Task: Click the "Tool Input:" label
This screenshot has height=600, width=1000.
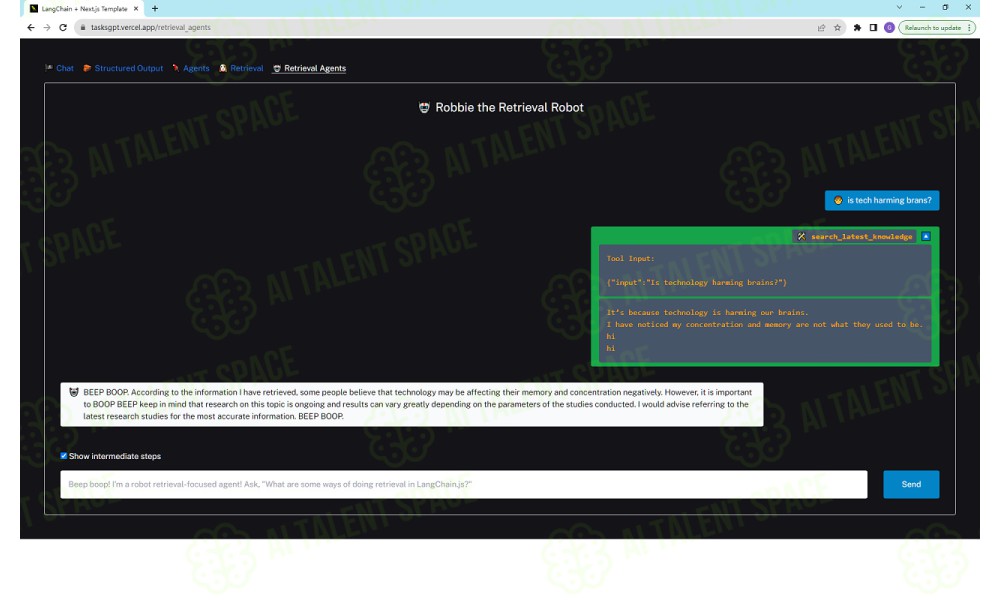Action: click(x=630, y=259)
